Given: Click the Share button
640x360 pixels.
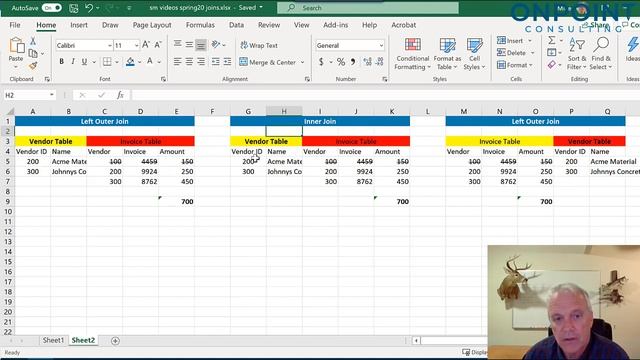Looking at the screenshot, I should click(x=596, y=25).
